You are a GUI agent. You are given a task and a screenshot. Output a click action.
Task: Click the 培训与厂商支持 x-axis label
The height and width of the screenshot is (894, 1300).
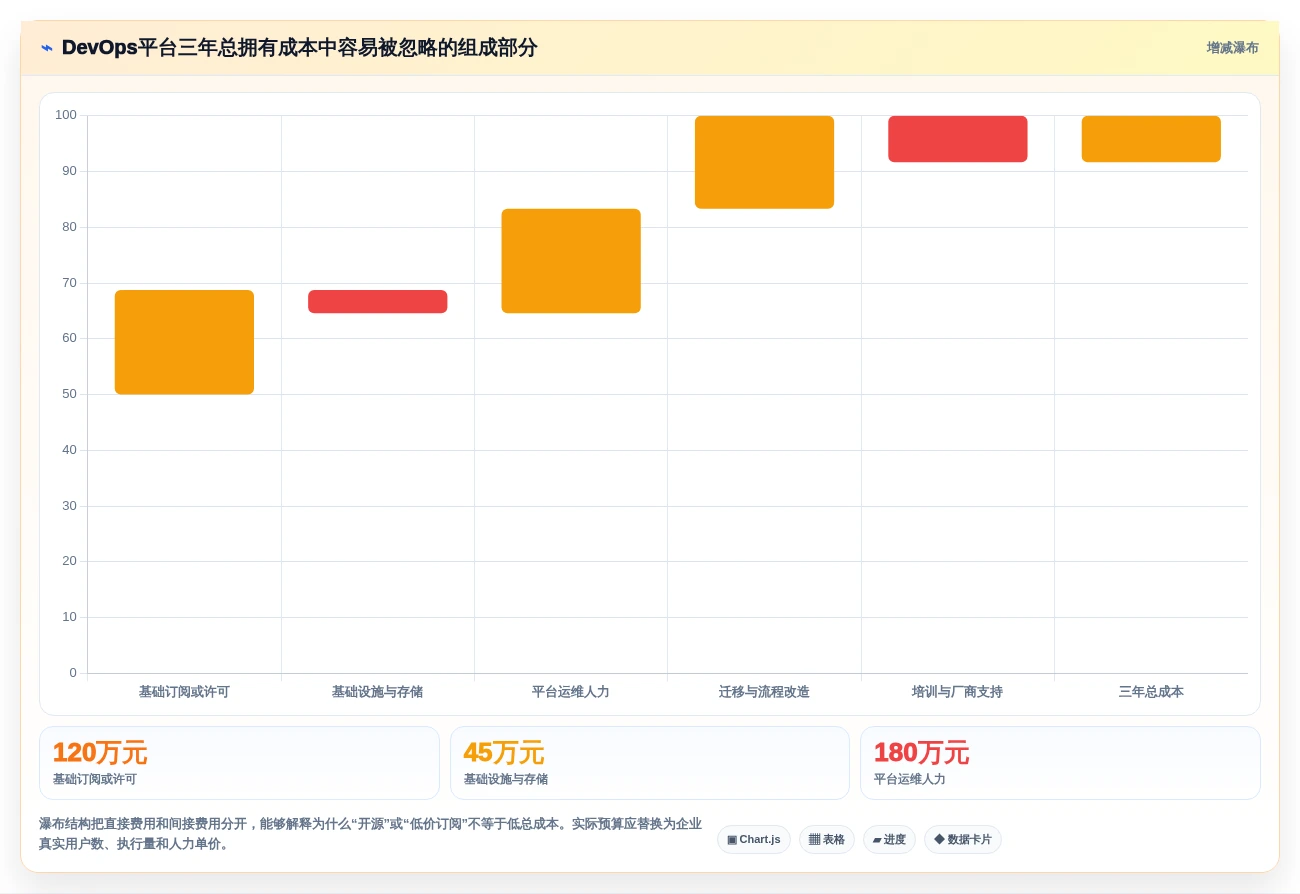[x=958, y=692]
